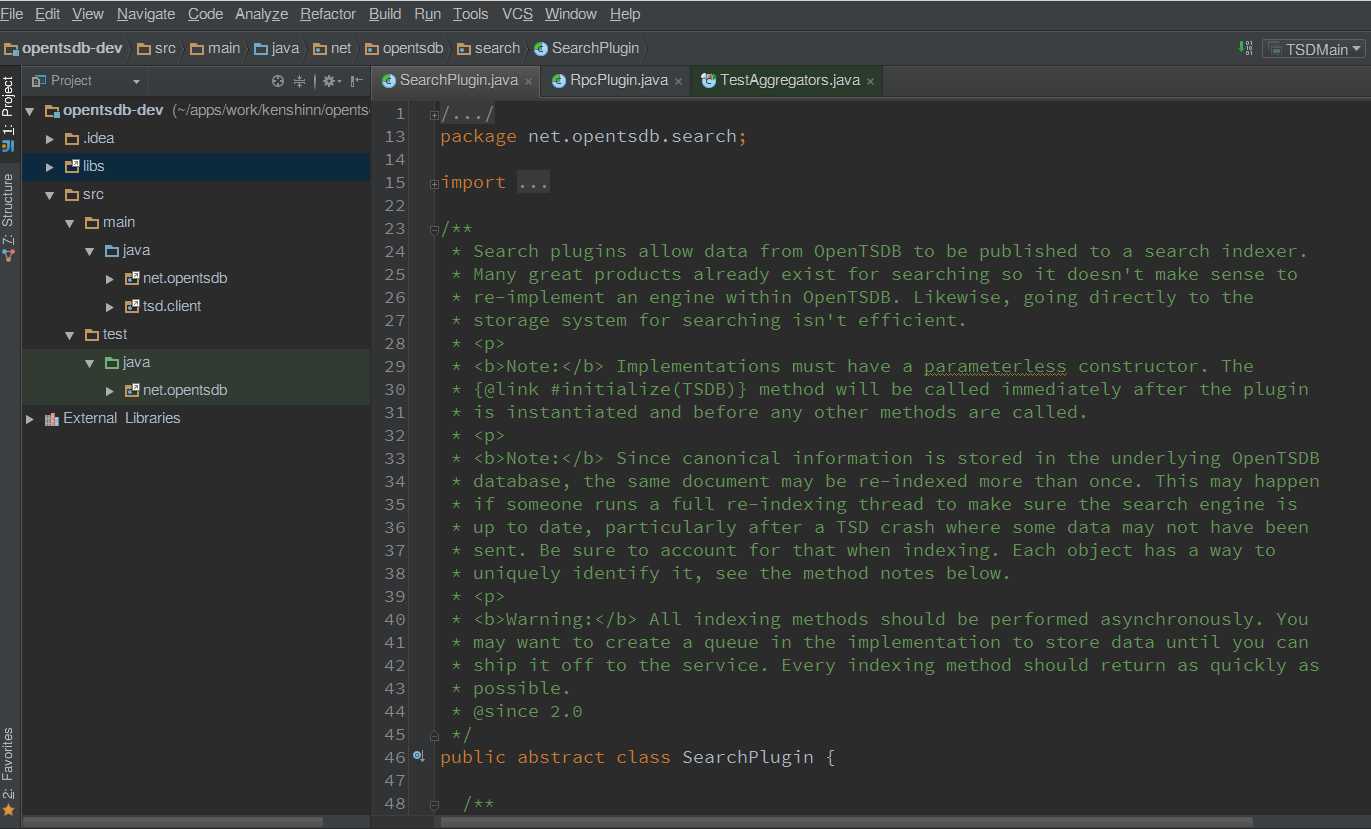Collapse the test folder

click(70, 334)
